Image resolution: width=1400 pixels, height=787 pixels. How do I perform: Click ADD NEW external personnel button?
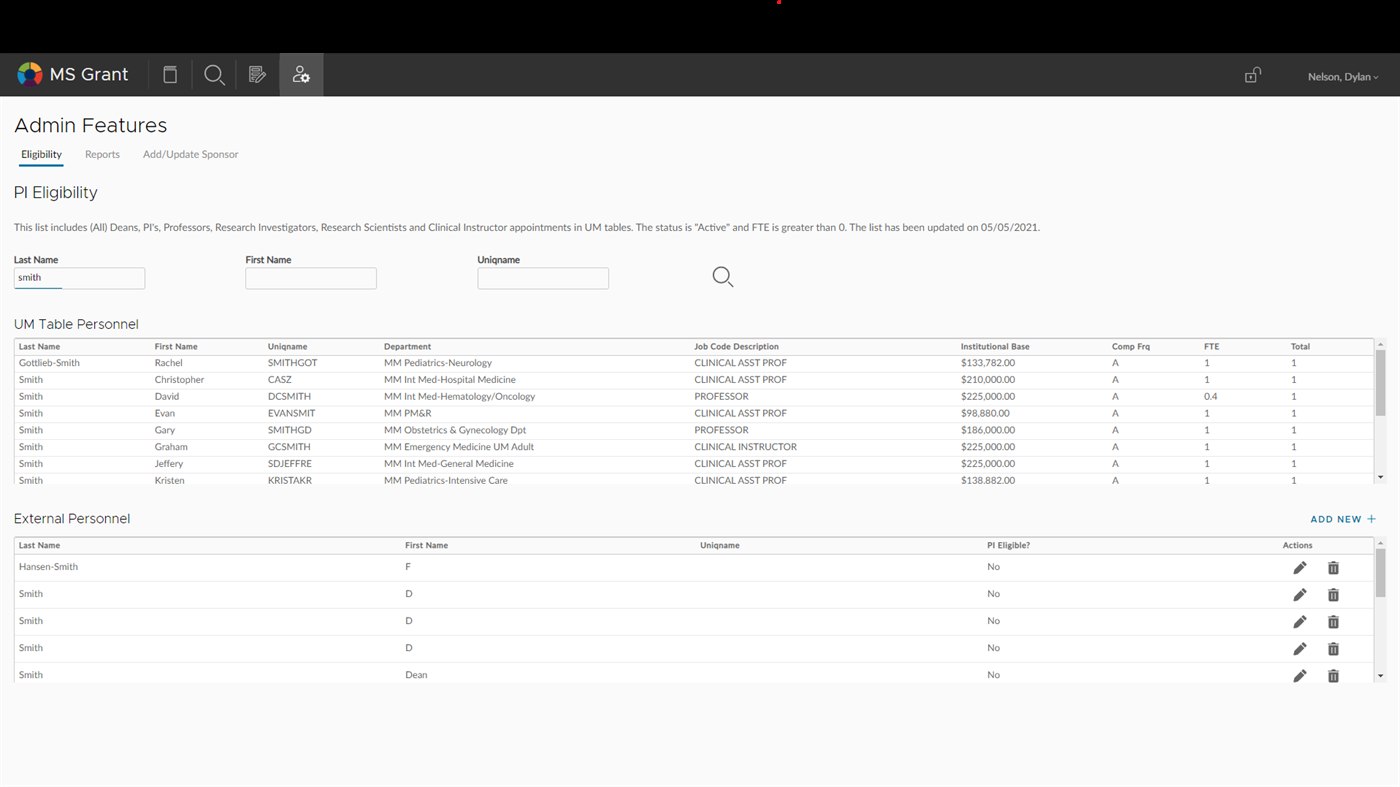(x=1343, y=519)
